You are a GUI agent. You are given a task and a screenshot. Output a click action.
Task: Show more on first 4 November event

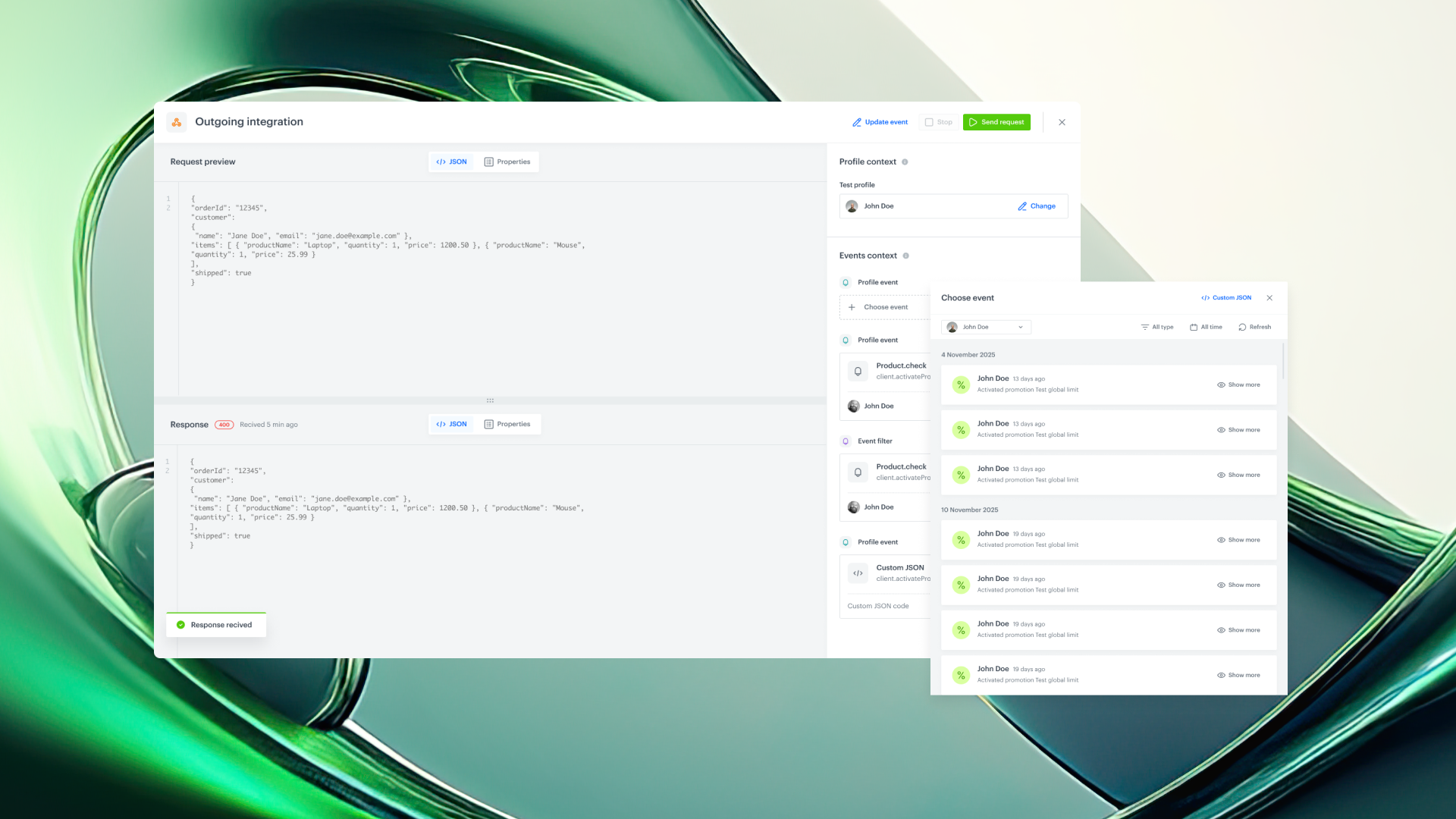1238,384
